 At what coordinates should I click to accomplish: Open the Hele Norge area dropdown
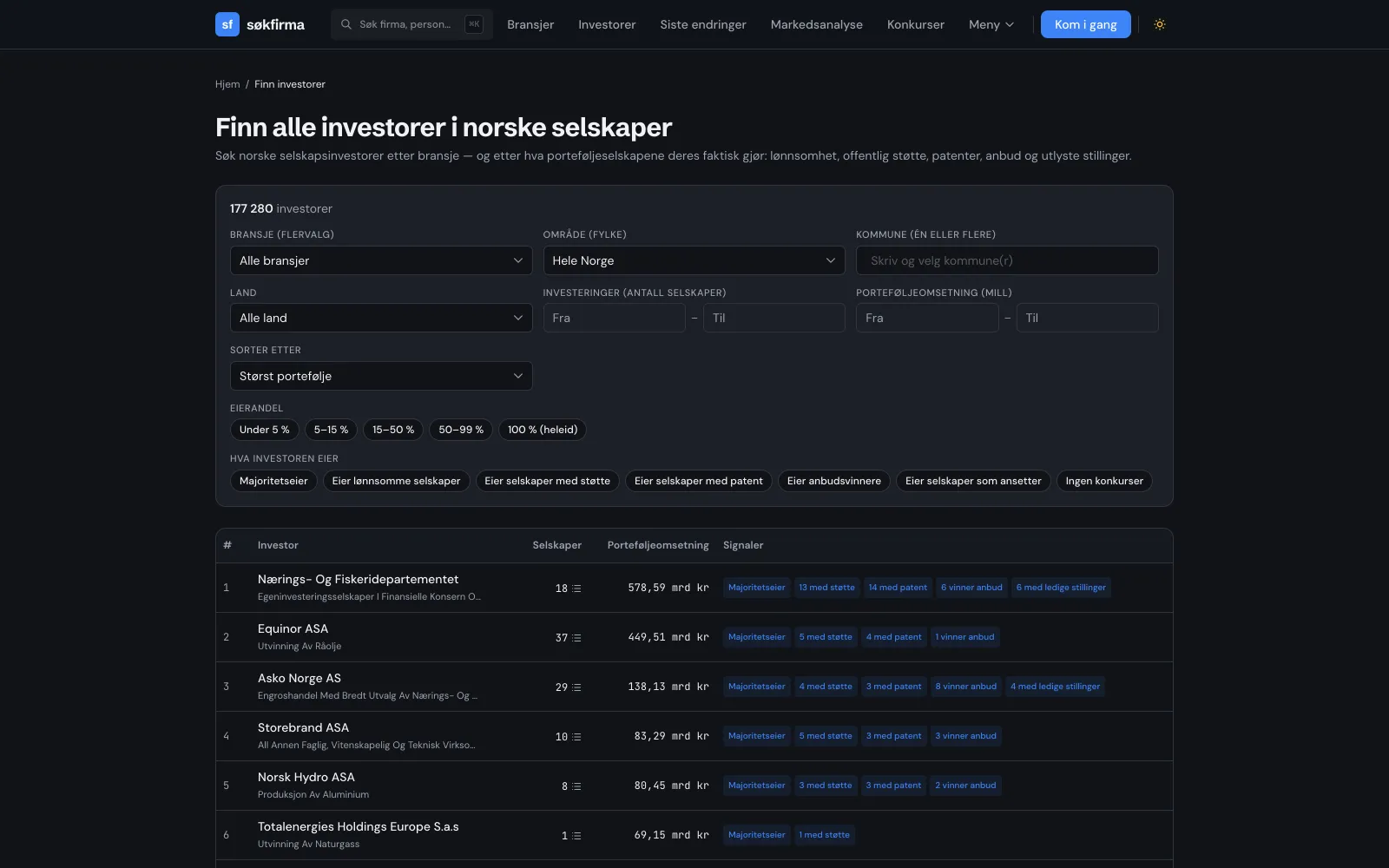click(x=694, y=260)
